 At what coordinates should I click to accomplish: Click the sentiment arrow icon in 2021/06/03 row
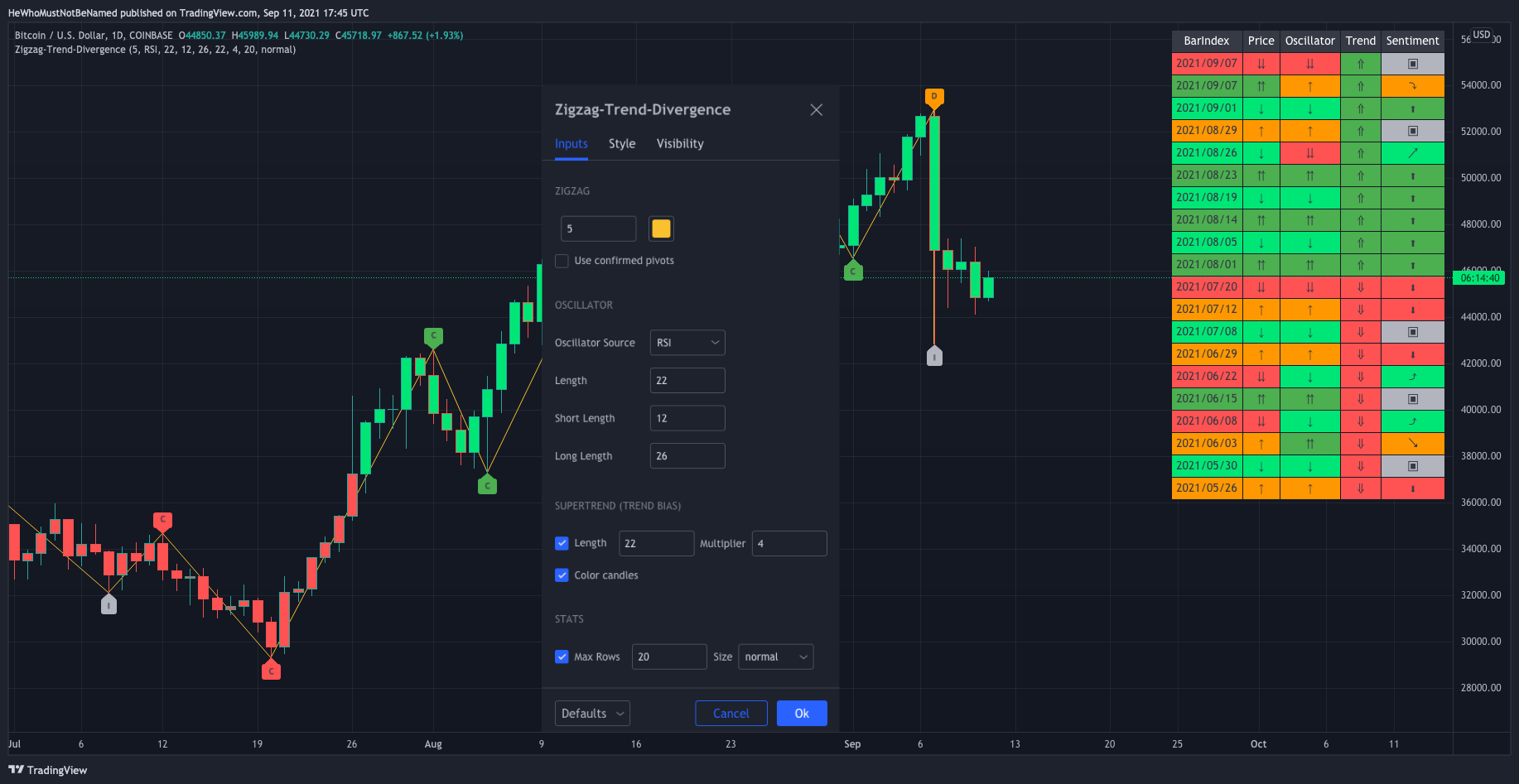pos(1413,444)
